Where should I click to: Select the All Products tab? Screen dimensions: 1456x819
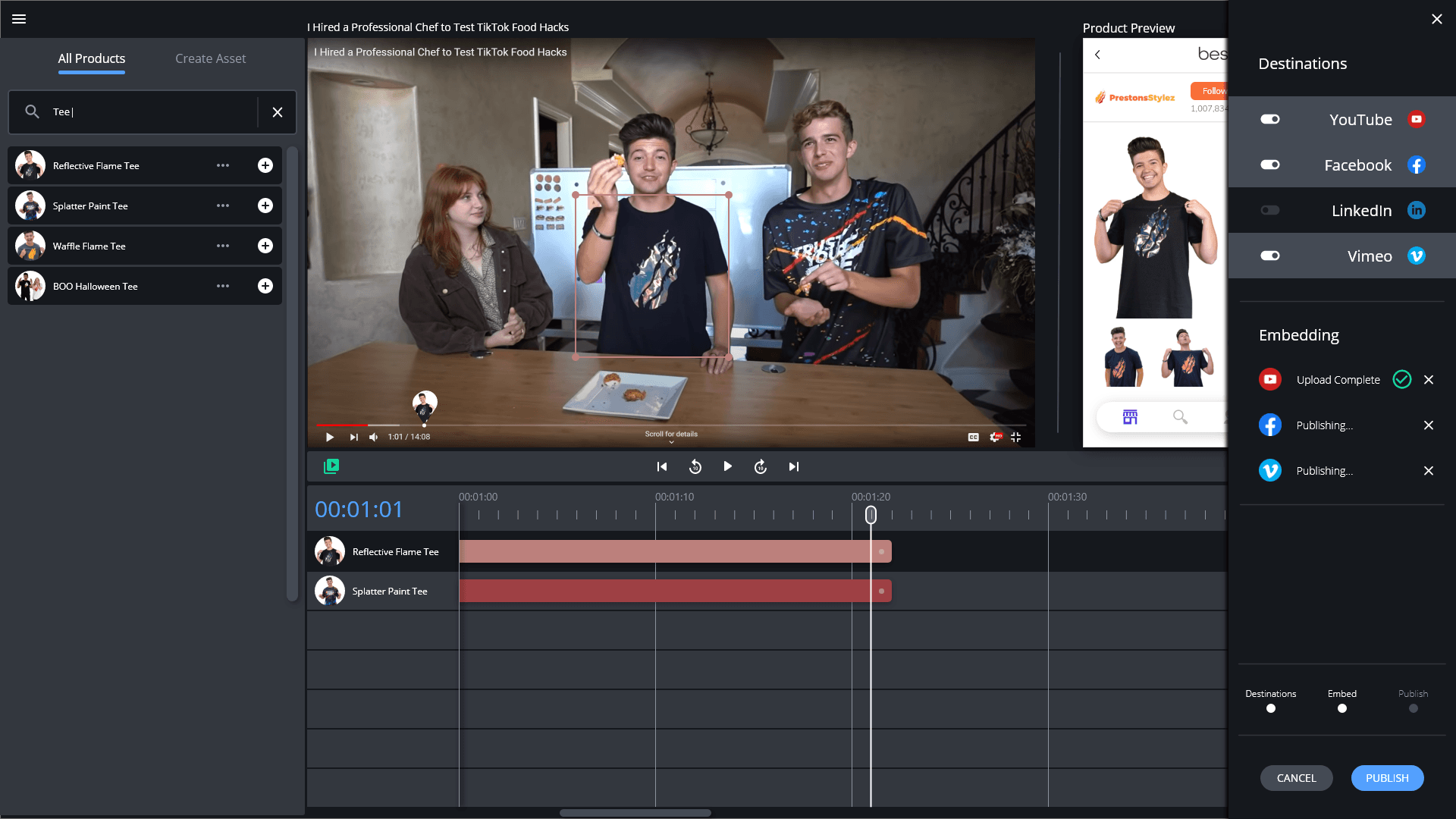91,58
